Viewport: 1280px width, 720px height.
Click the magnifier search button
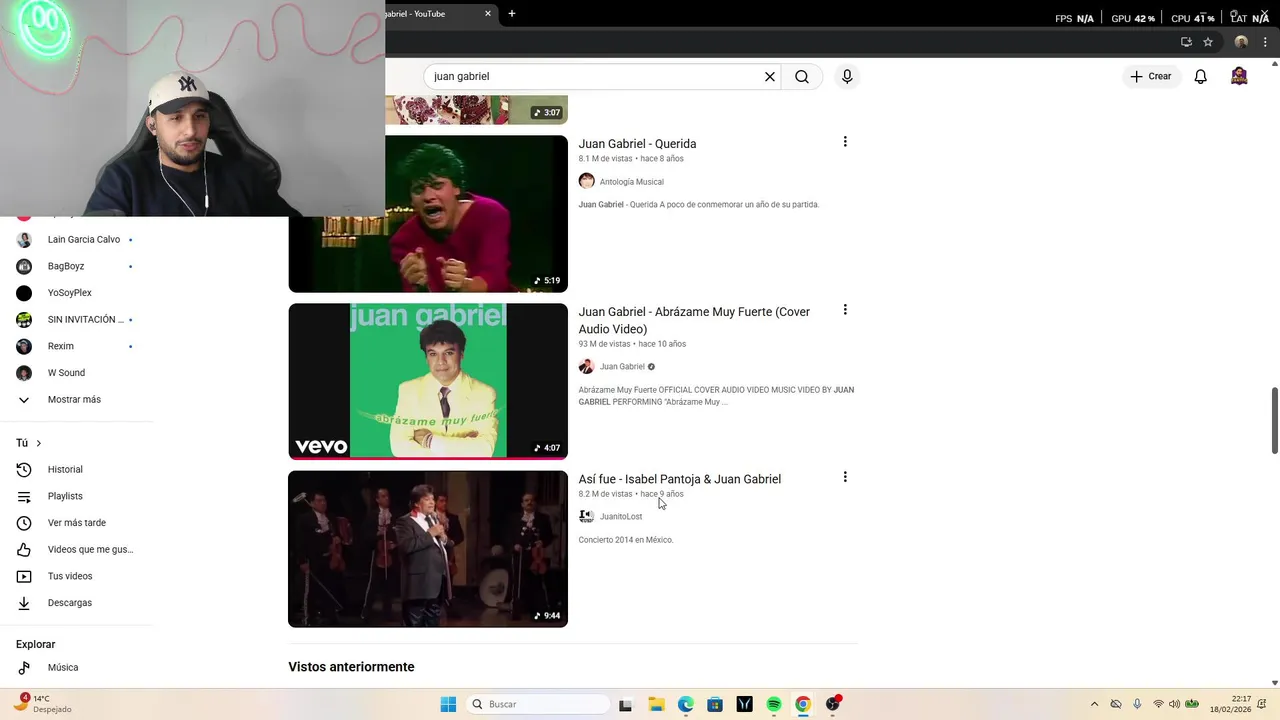coord(802,77)
